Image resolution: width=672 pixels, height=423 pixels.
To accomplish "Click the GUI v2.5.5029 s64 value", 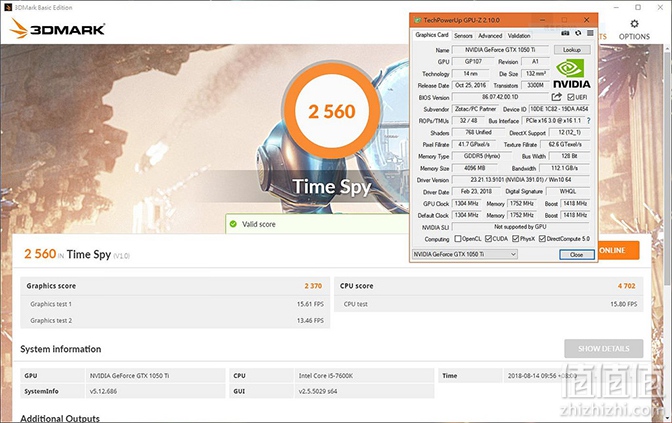I will [318, 391].
